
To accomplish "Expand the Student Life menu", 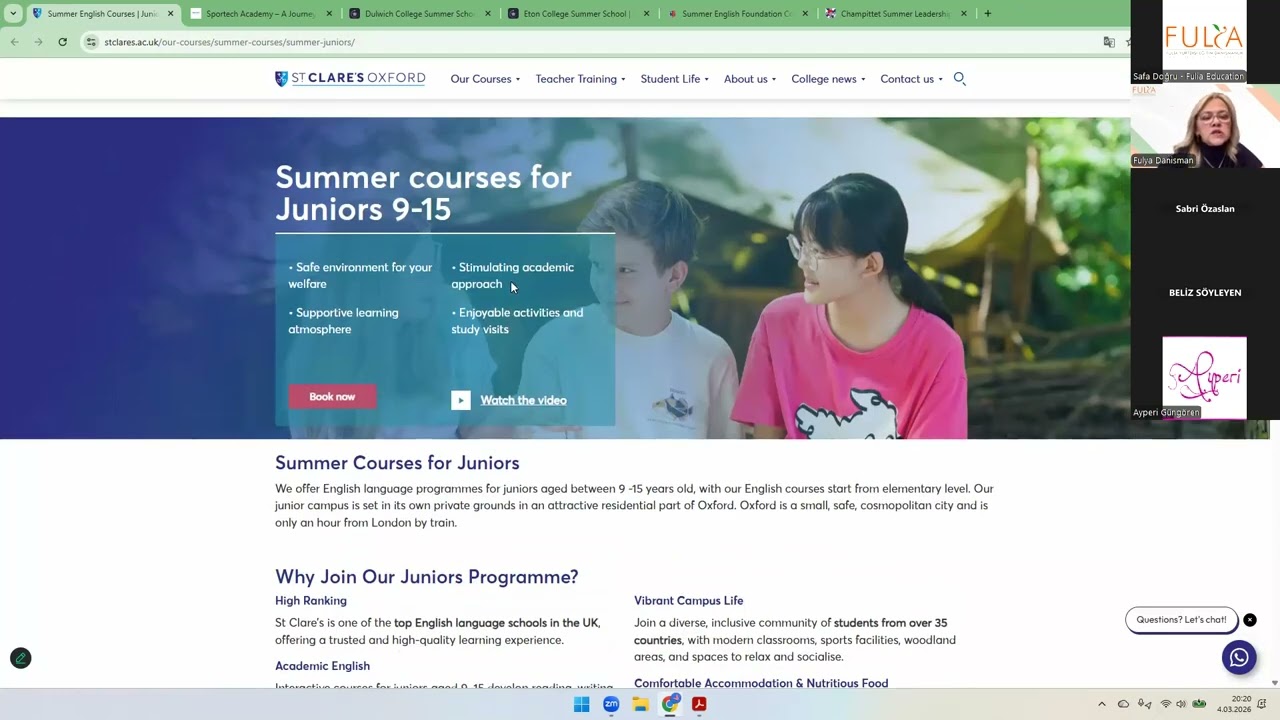I will 675,79.
